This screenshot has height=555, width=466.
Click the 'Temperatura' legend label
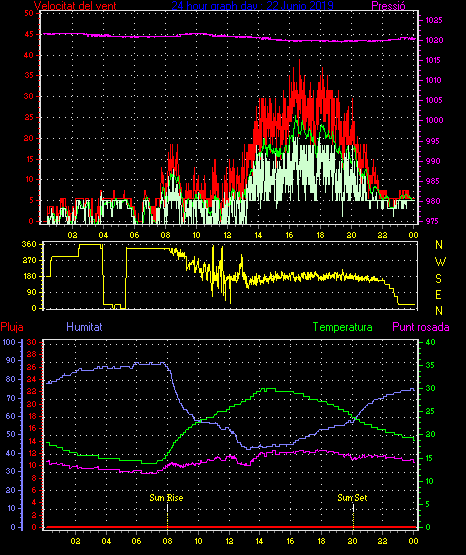click(x=343, y=327)
